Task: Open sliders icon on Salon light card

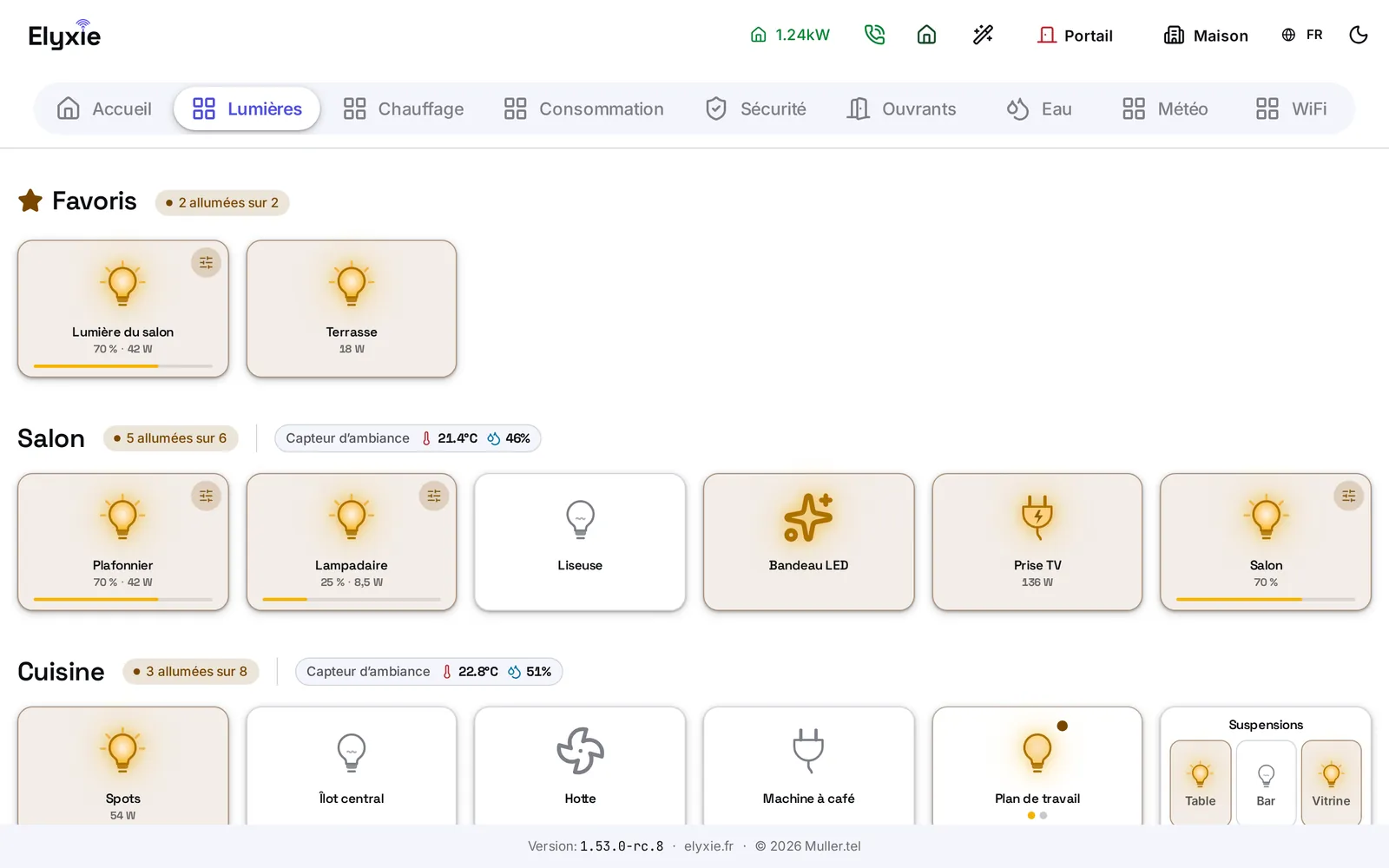Action: click(1348, 496)
